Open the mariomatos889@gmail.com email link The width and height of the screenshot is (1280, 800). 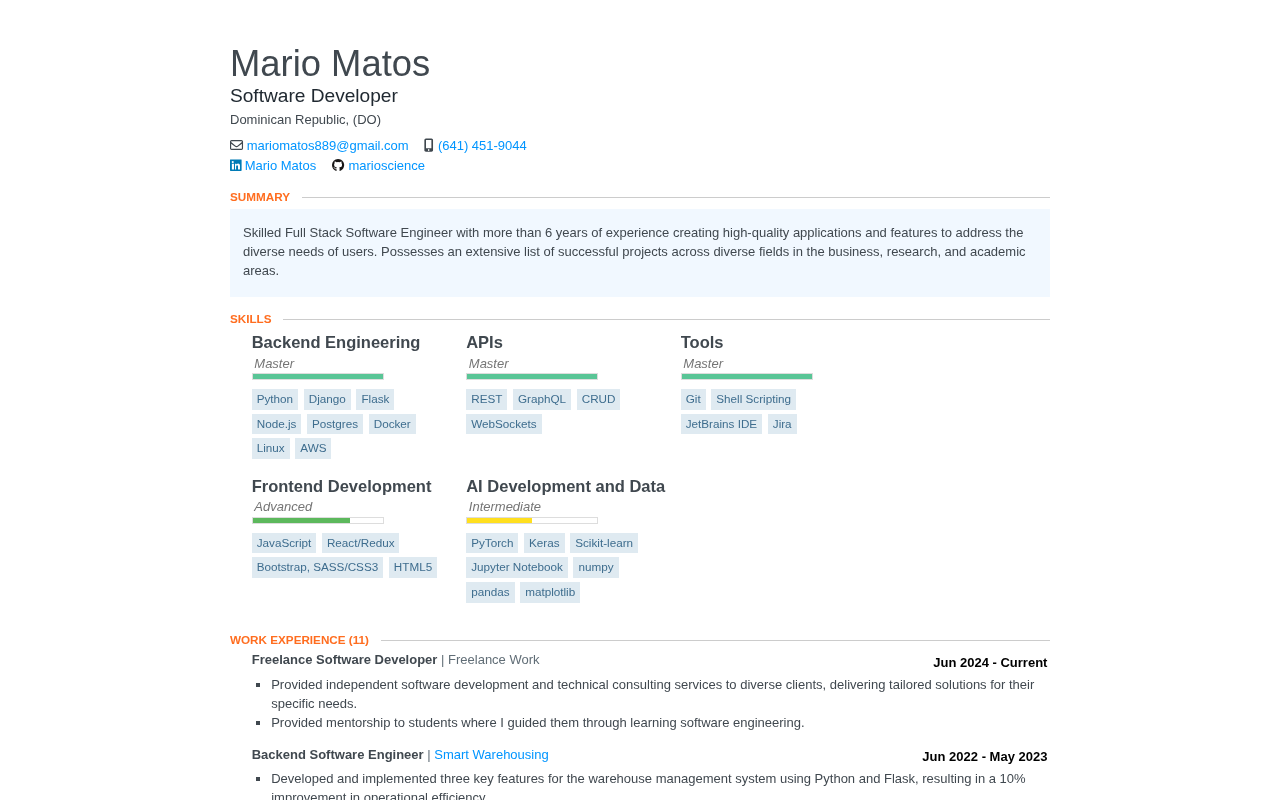coord(327,146)
